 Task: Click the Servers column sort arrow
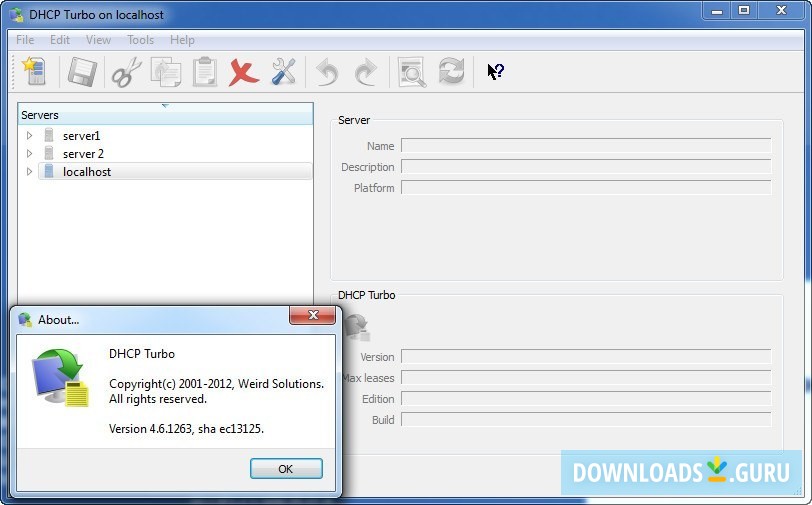point(165,106)
